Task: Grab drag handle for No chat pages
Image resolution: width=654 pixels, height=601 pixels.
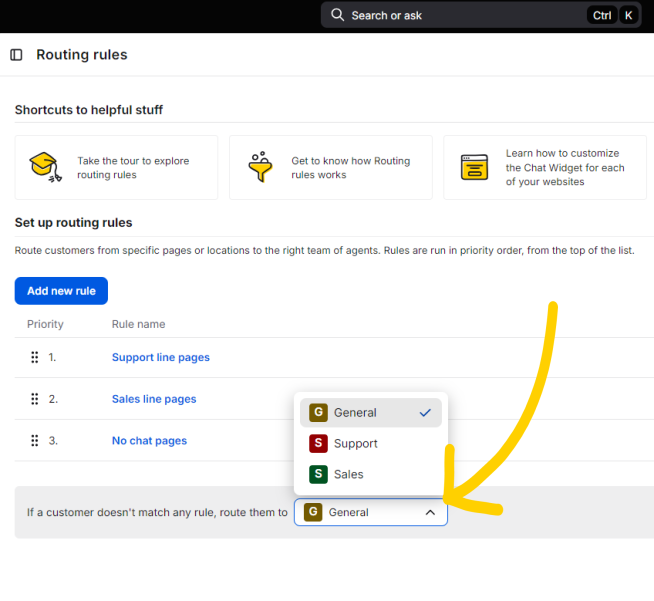Action: tap(35, 440)
